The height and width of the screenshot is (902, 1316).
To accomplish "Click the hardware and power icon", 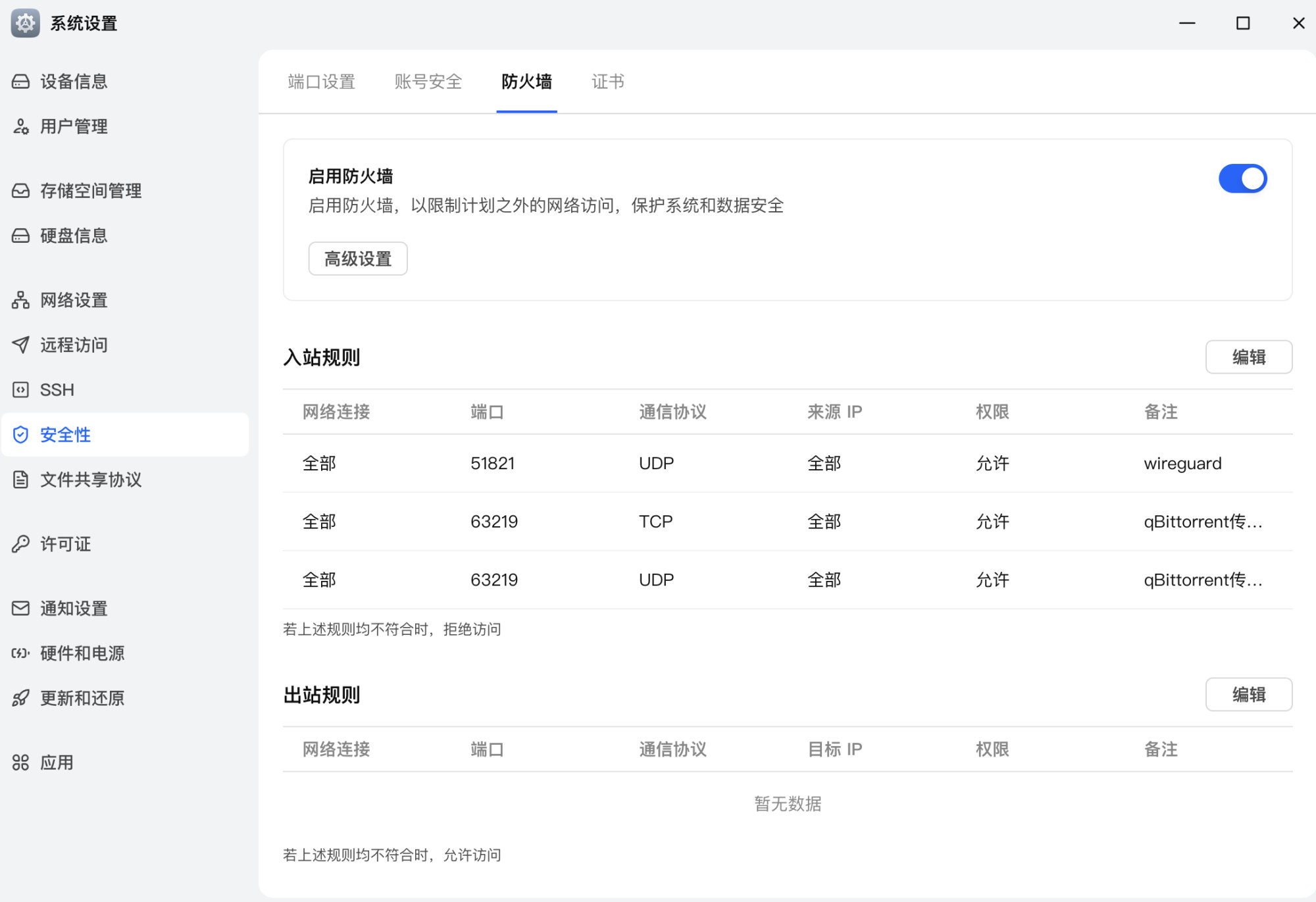I will [x=20, y=653].
